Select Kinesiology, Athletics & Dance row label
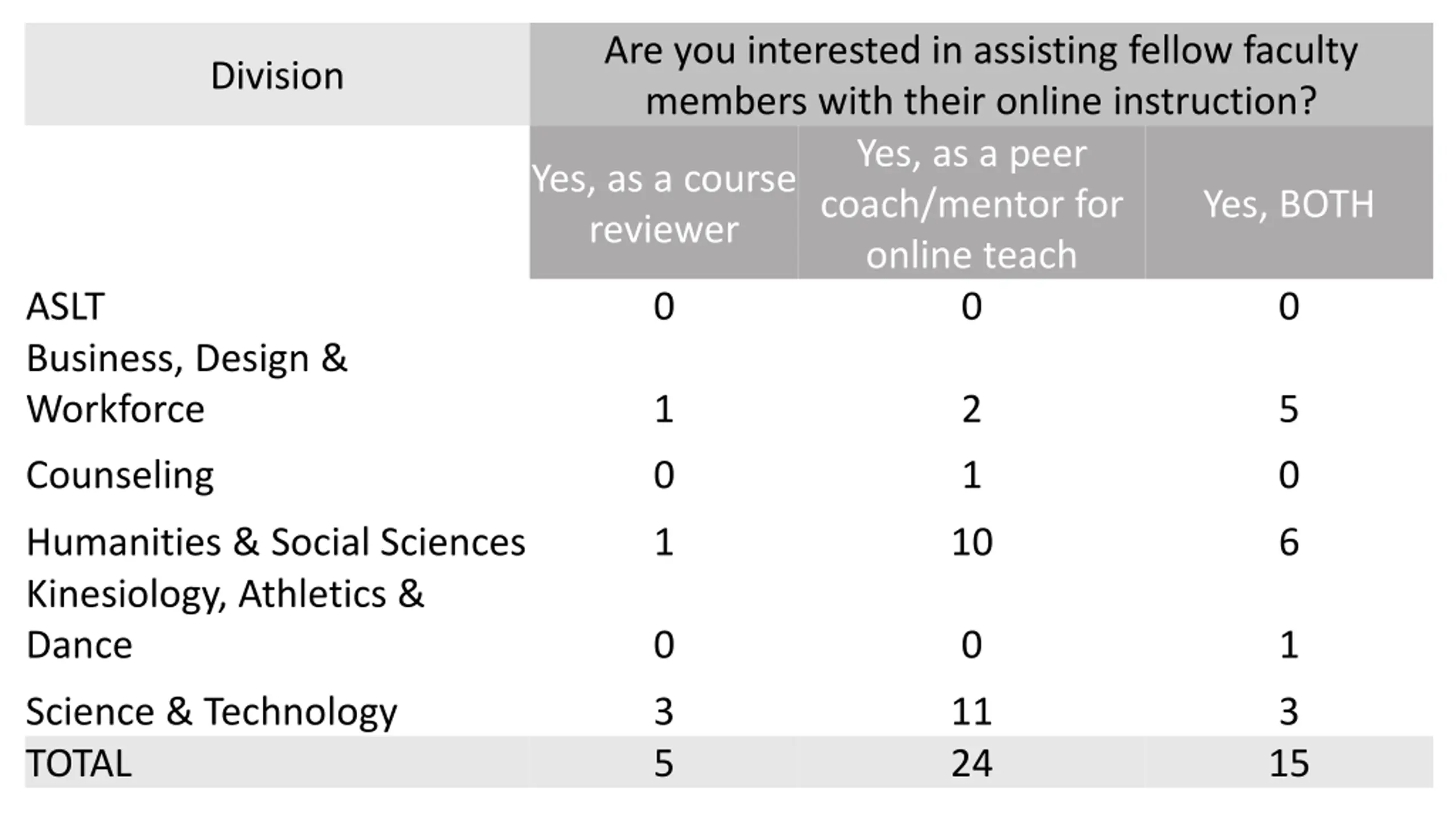 [225, 619]
